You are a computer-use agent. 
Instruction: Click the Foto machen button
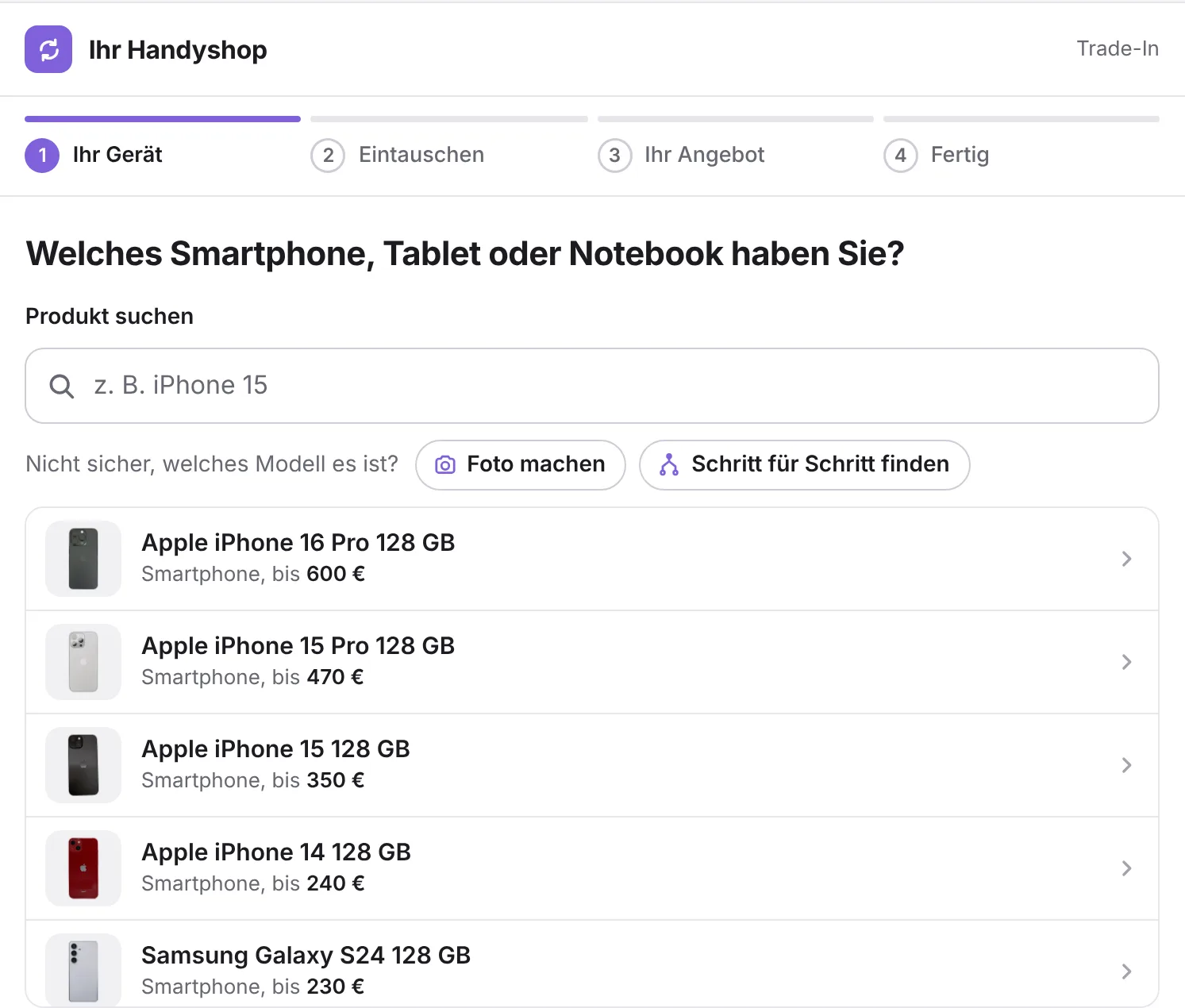(521, 465)
